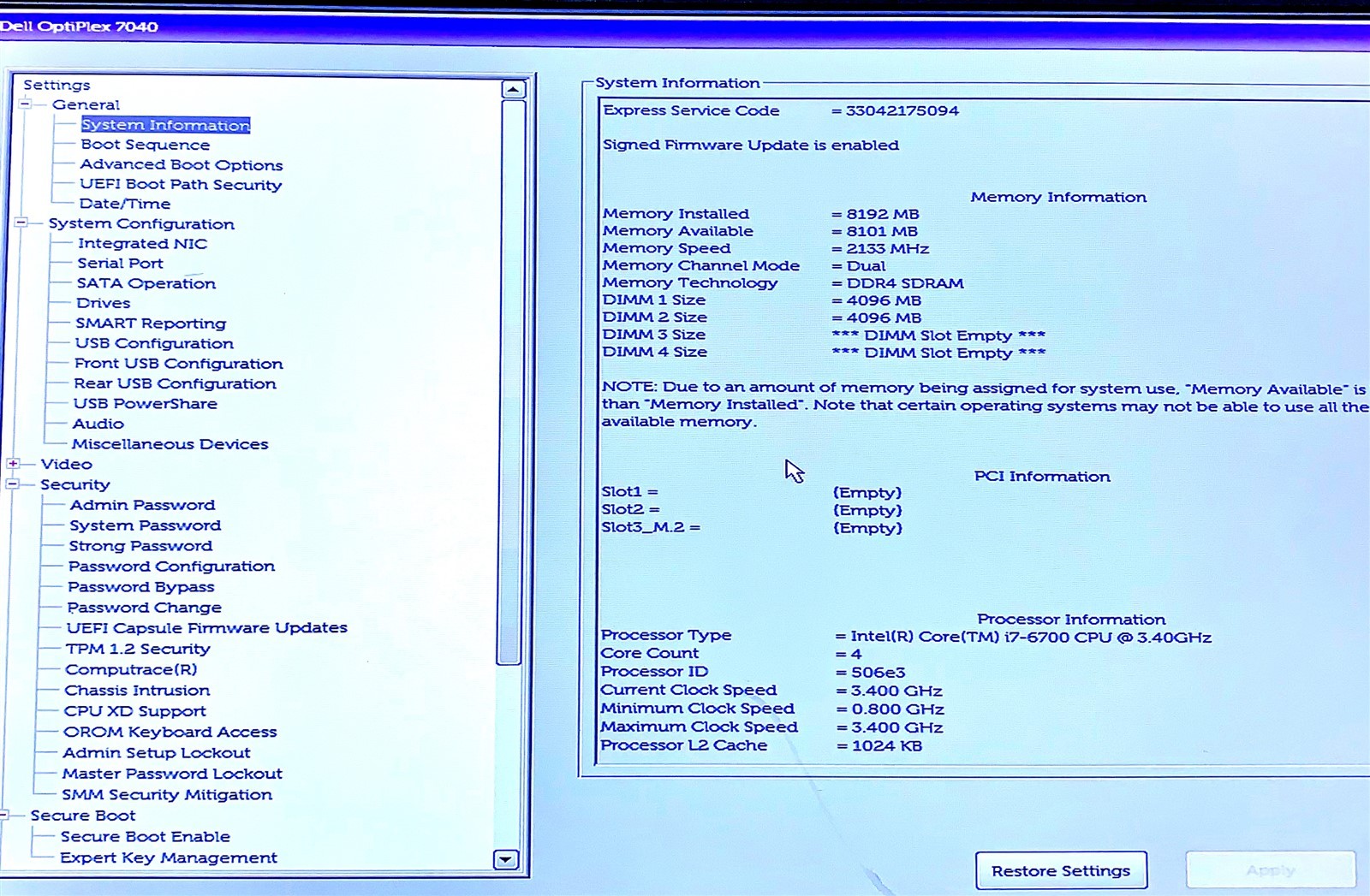Select OROM Keyboard Access entry
The height and width of the screenshot is (896, 1370).
(170, 732)
